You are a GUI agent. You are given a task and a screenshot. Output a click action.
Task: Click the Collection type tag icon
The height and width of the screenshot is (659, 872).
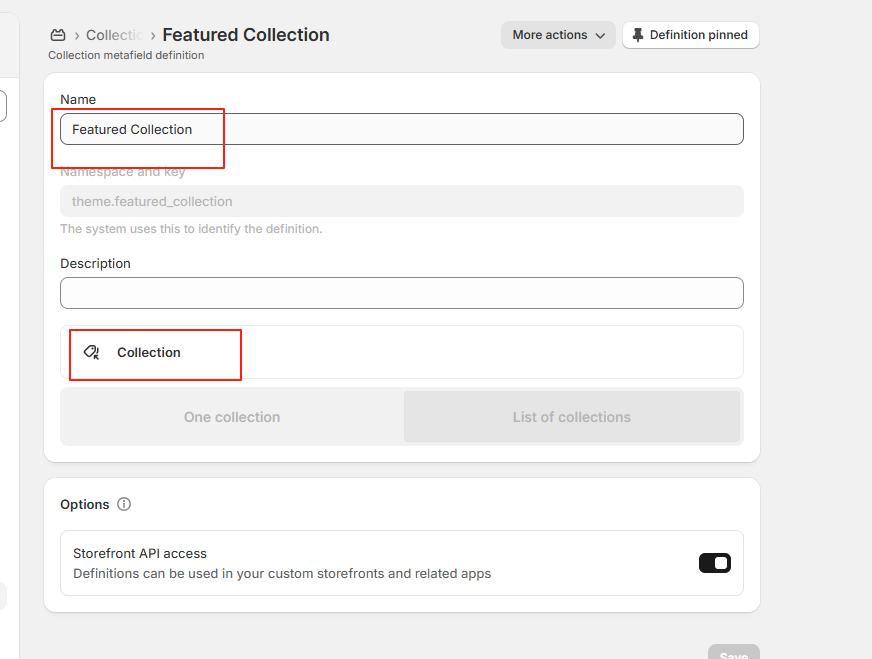(x=91, y=352)
